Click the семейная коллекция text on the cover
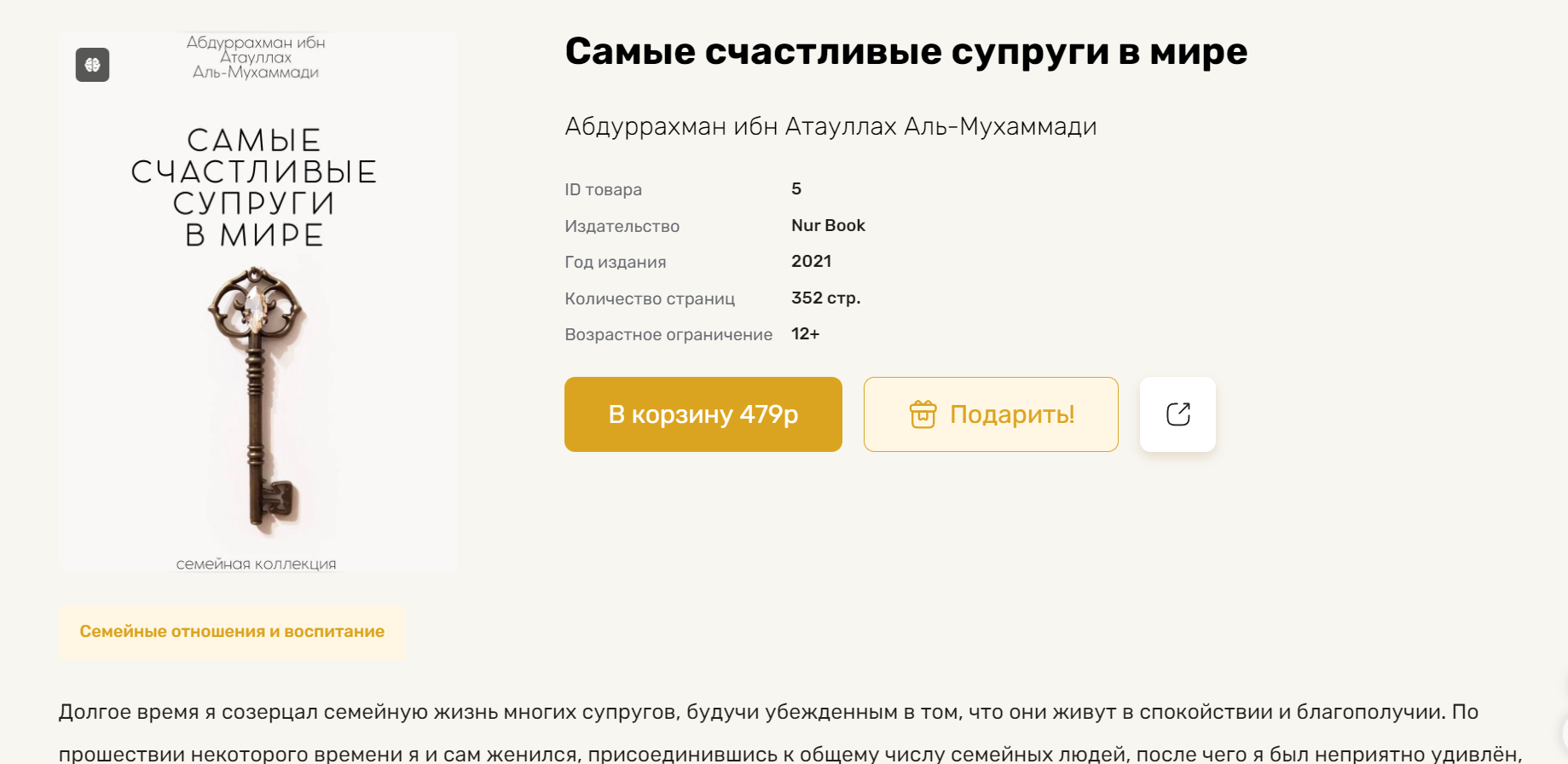Image resolution: width=1568 pixels, height=764 pixels. point(256,563)
